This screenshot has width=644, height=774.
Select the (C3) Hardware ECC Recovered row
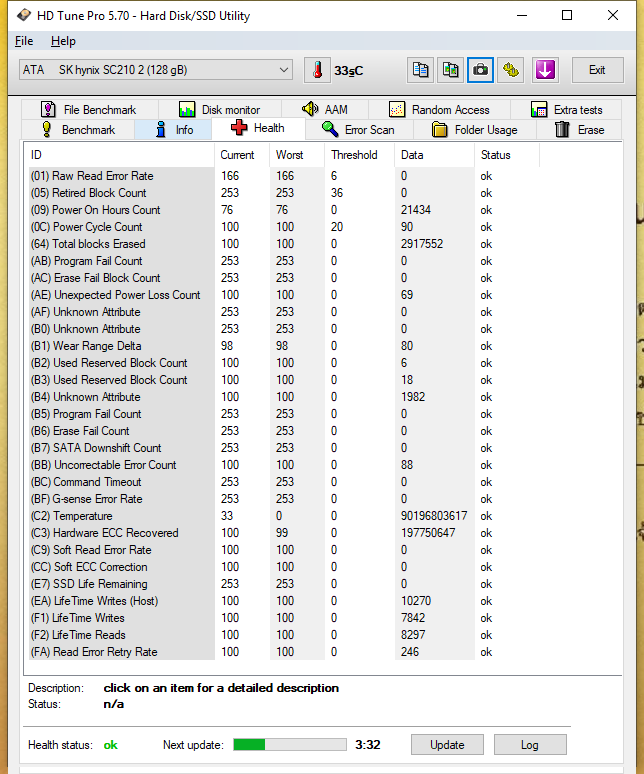[284, 533]
